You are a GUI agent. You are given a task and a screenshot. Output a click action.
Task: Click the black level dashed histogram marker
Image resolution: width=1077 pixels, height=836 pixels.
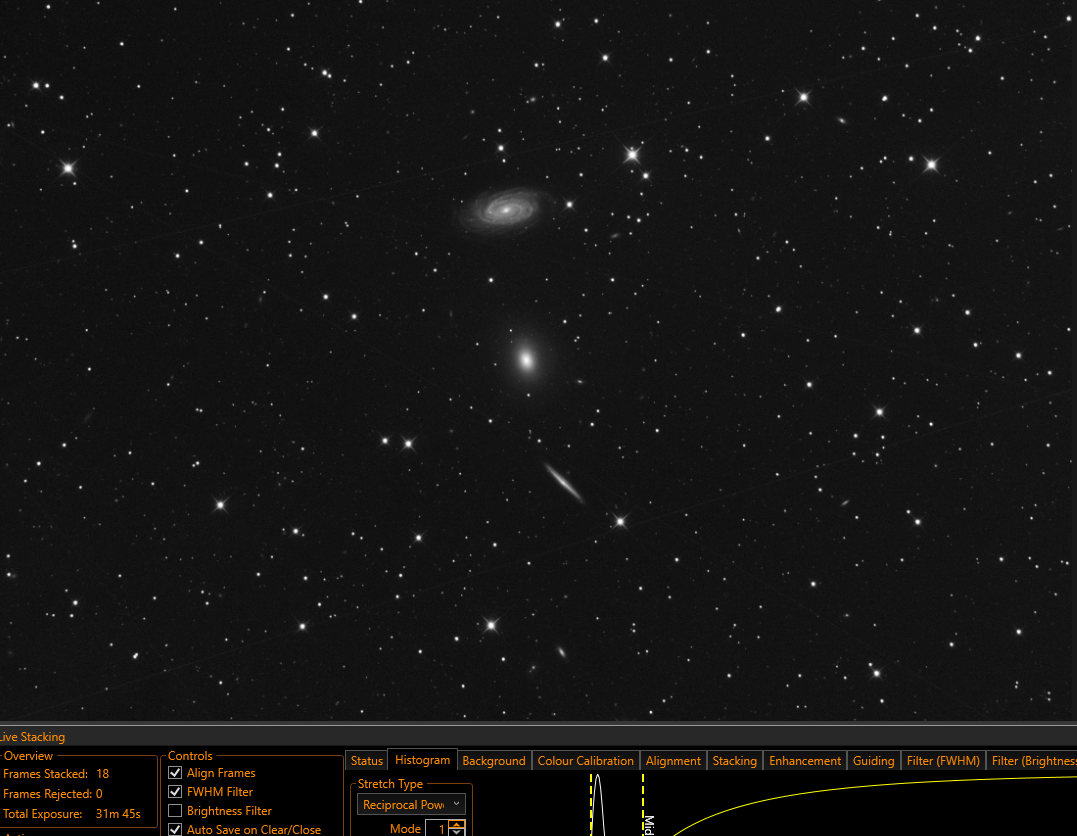click(x=591, y=804)
